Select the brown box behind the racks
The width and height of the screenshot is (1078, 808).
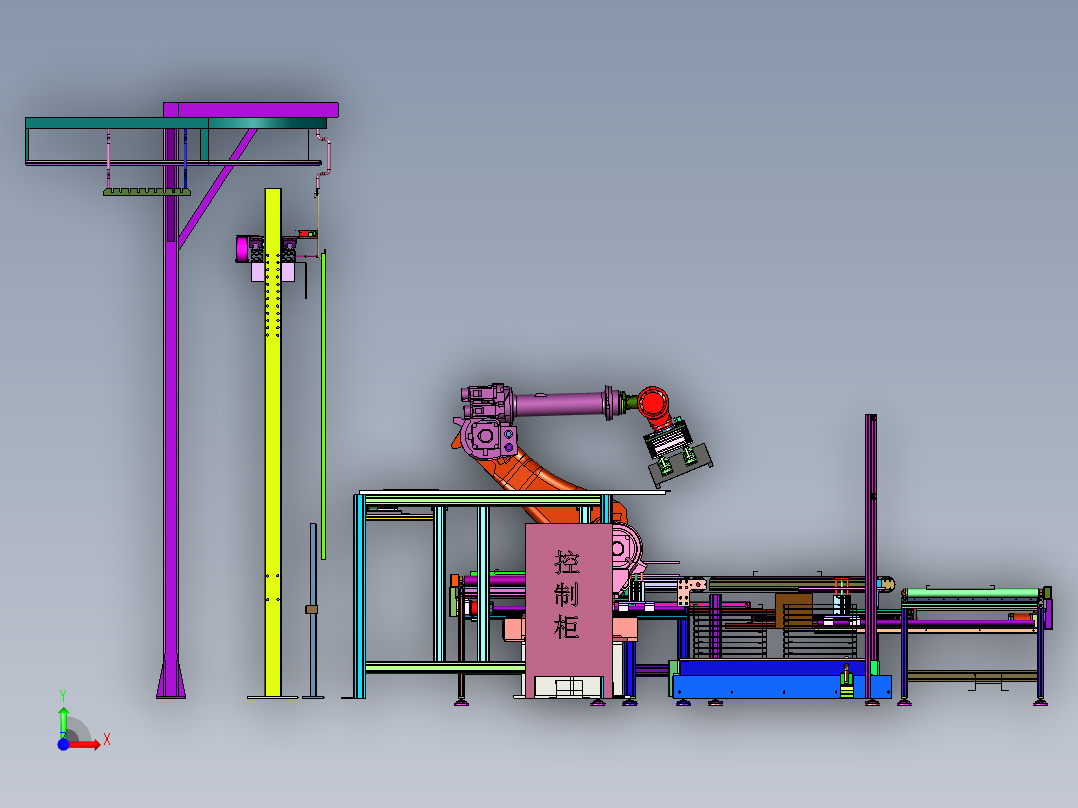click(x=794, y=611)
